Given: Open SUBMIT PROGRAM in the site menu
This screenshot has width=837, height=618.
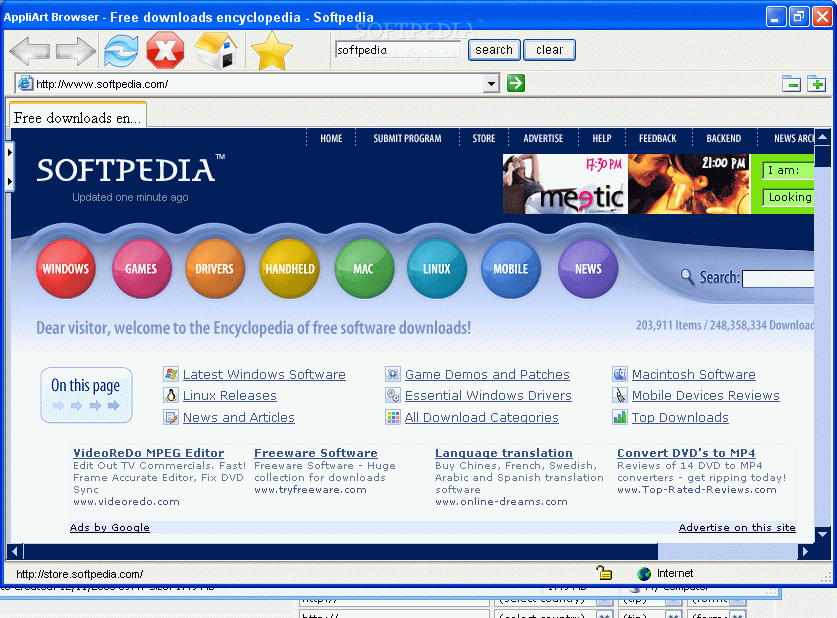Looking at the screenshot, I should point(407,138).
